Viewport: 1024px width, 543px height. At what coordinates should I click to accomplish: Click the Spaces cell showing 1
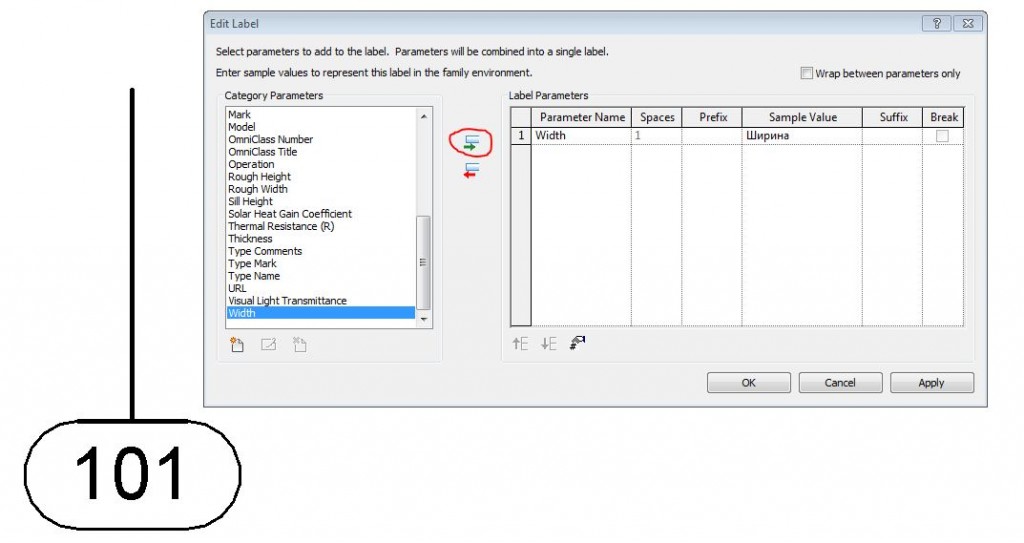[656, 135]
